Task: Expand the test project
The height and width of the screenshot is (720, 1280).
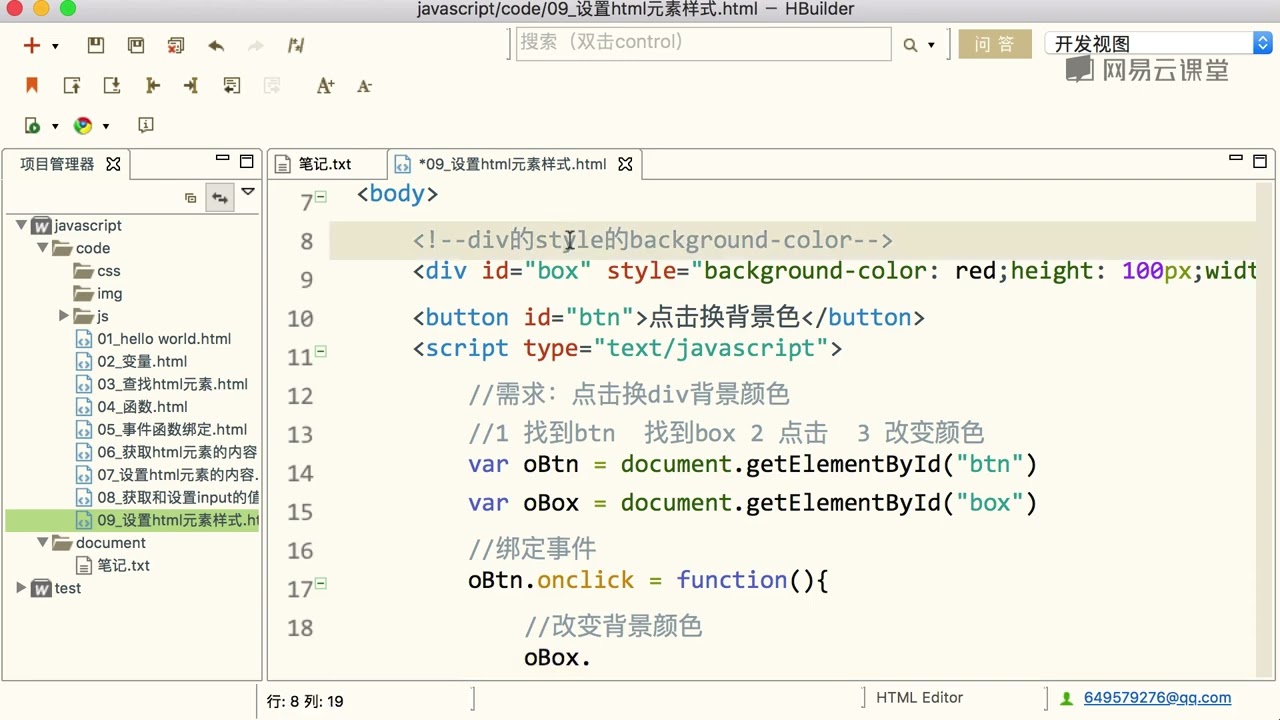Action: pos(21,588)
